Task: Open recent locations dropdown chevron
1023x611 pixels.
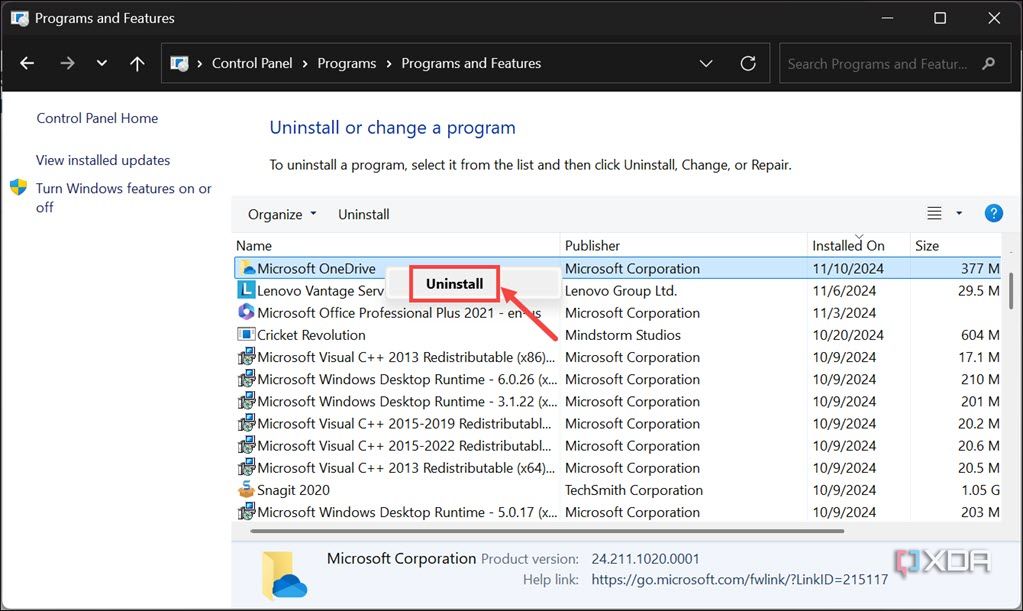Action: point(102,63)
